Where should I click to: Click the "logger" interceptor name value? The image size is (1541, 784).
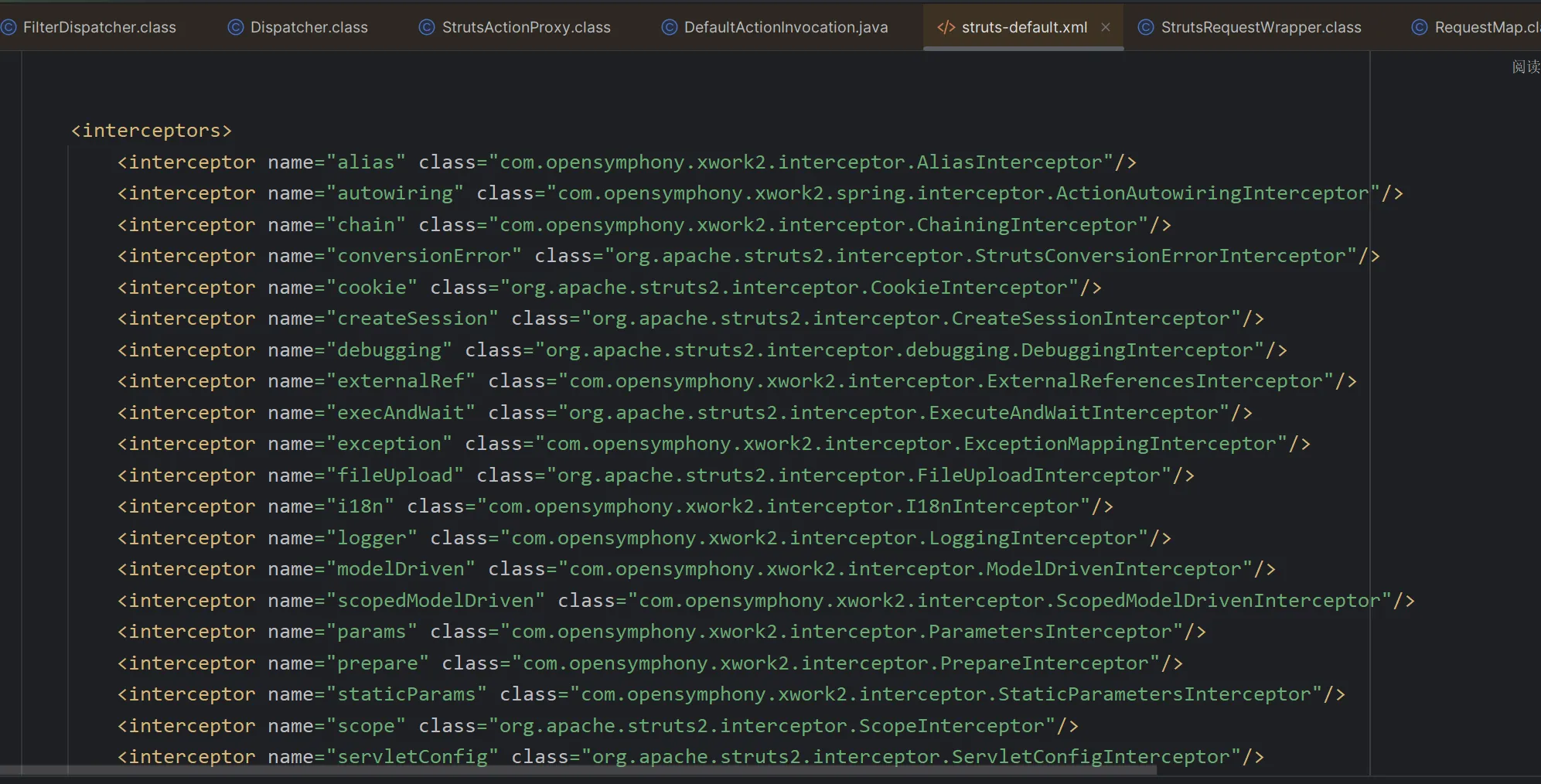pyautogui.click(x=371, y=538)
